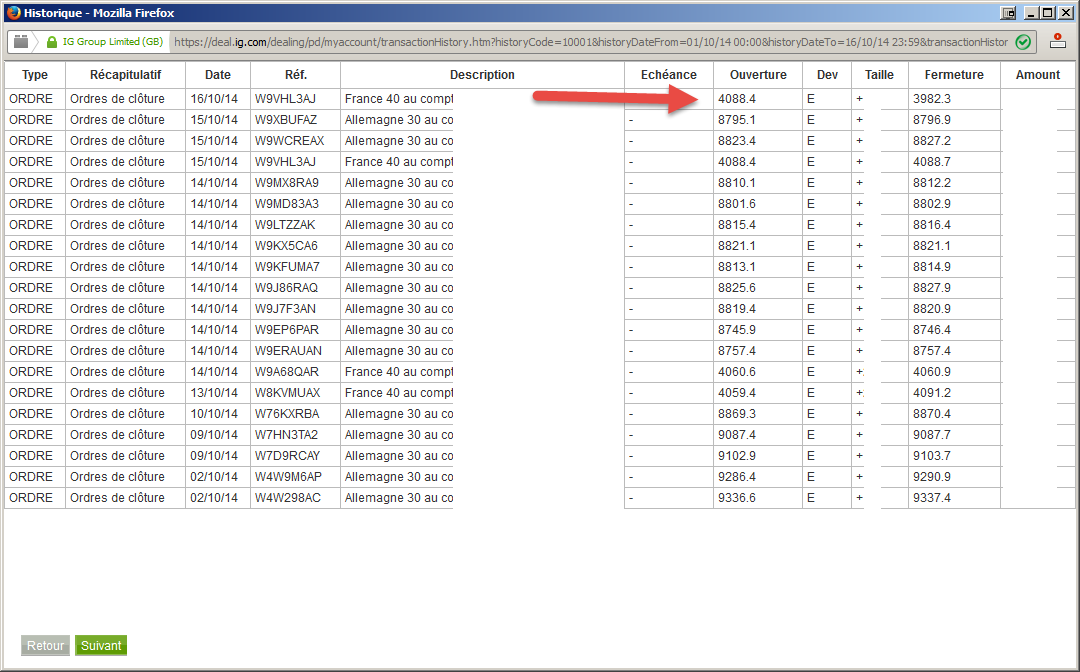Viewport: 1080px width, 672px height.
Task: Click the Fermeture column header
Action: [x=954, y=75]
